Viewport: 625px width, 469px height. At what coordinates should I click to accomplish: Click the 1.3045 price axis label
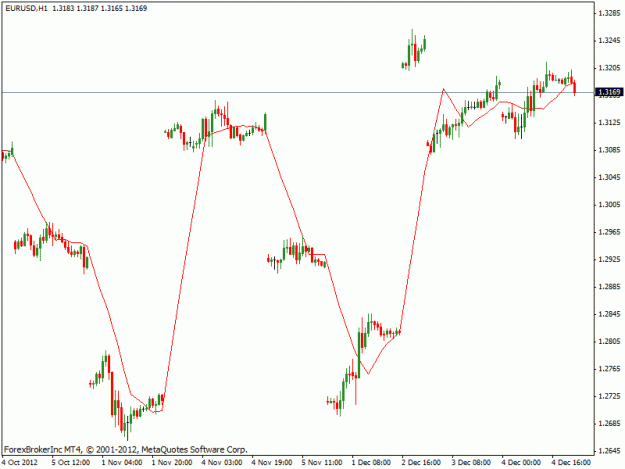(x=609, y=177)
